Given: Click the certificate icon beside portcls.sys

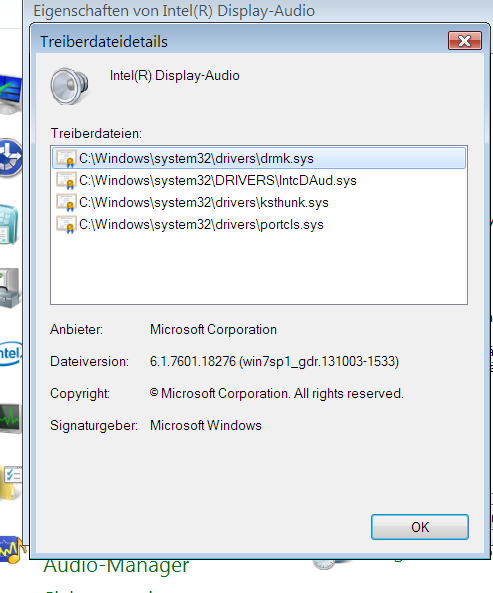Looking at the screenshot, I should [x=66, y=224].
